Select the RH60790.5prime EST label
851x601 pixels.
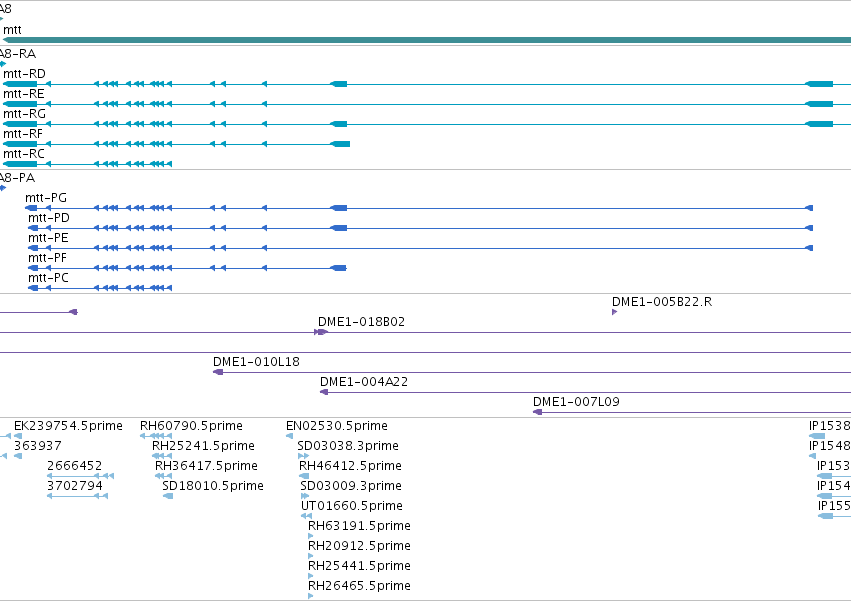191,426
